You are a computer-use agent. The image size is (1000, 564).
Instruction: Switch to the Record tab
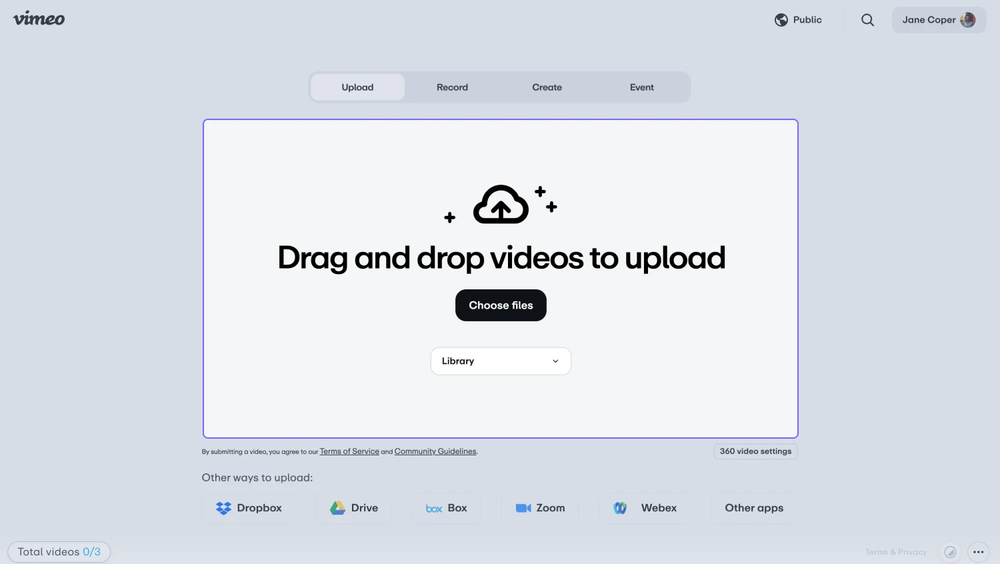[452, 87]
